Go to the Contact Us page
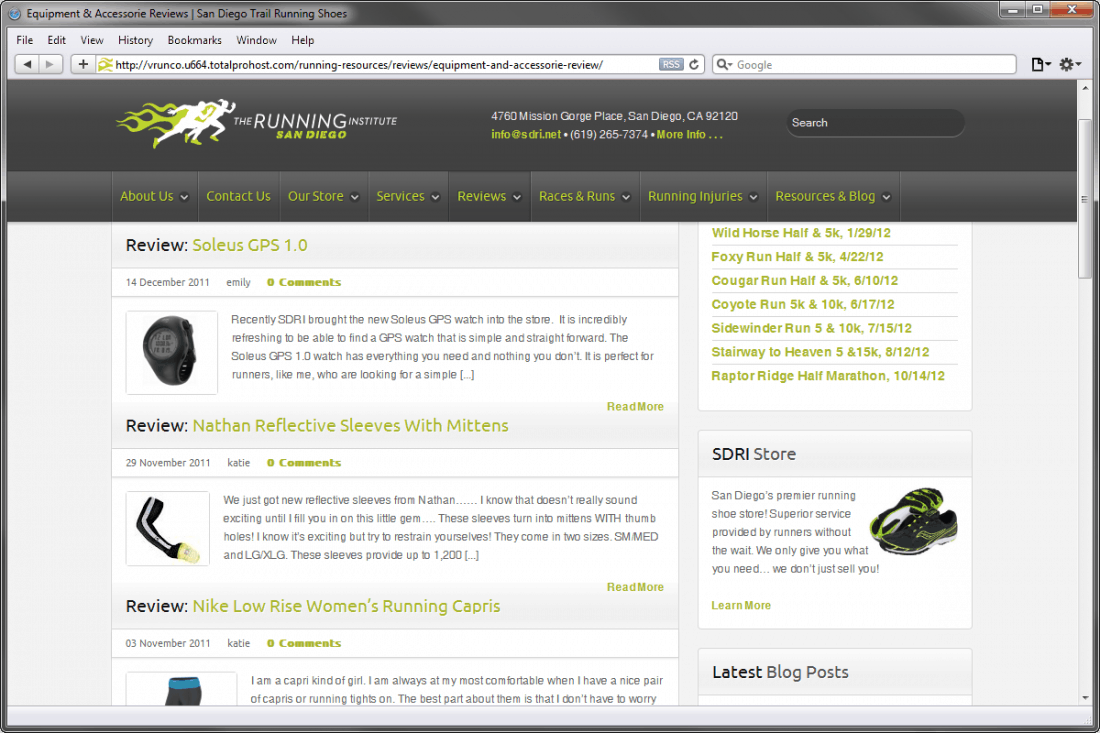The width and height of the screenshot is (1100, 733). pos(238,196)
